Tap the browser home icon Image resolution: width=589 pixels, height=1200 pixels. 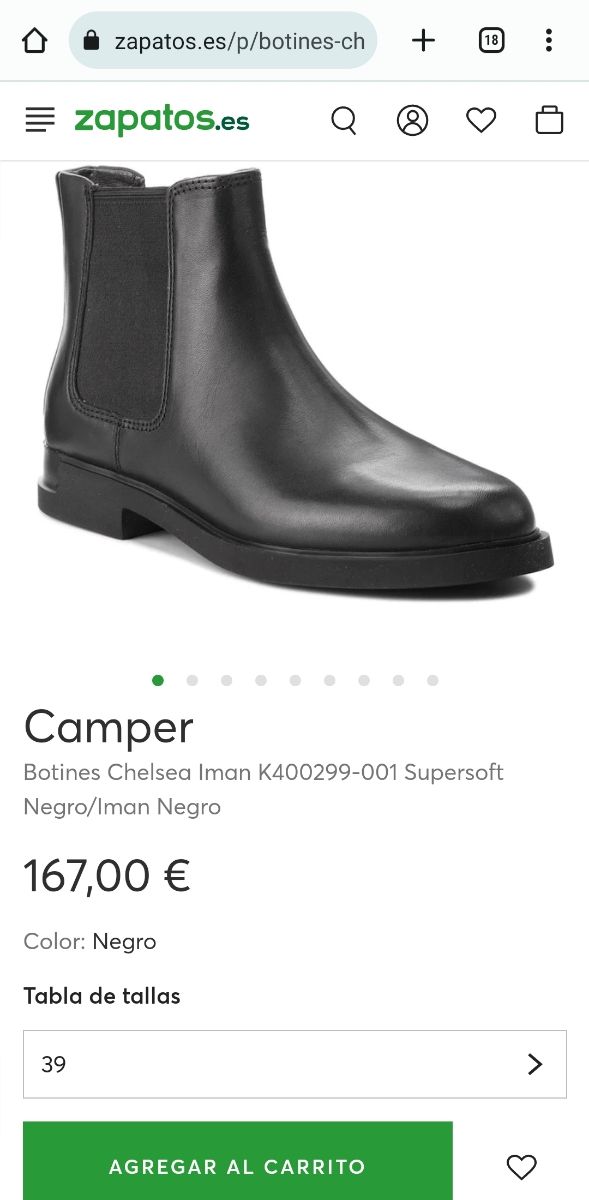pos(35,40)
